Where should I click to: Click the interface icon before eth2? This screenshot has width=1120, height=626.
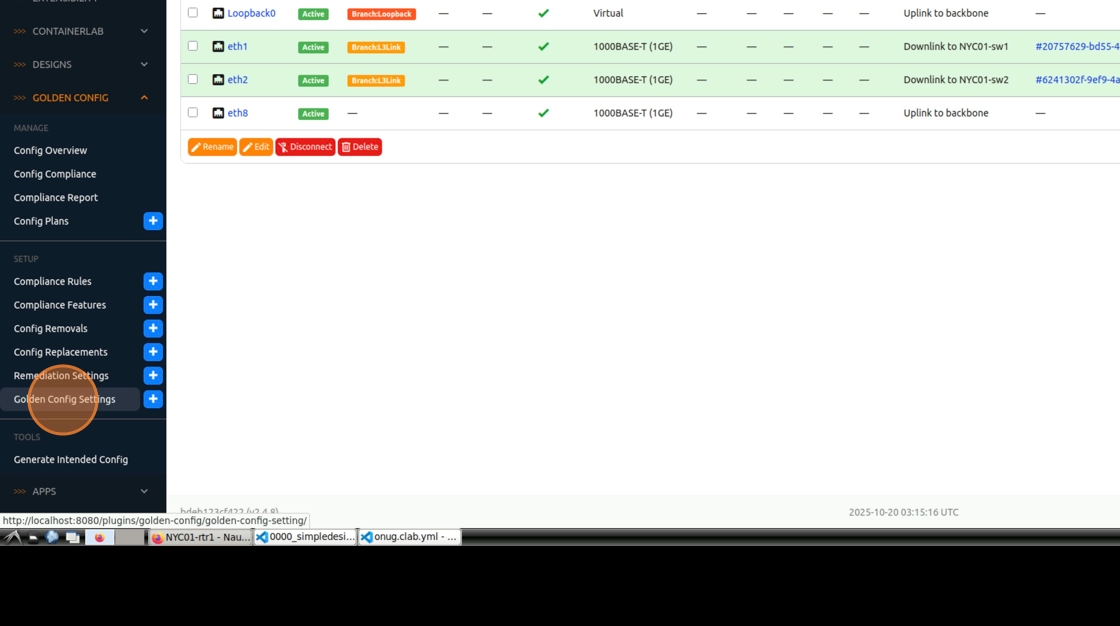pyautogui.click(x=218, y=79)
